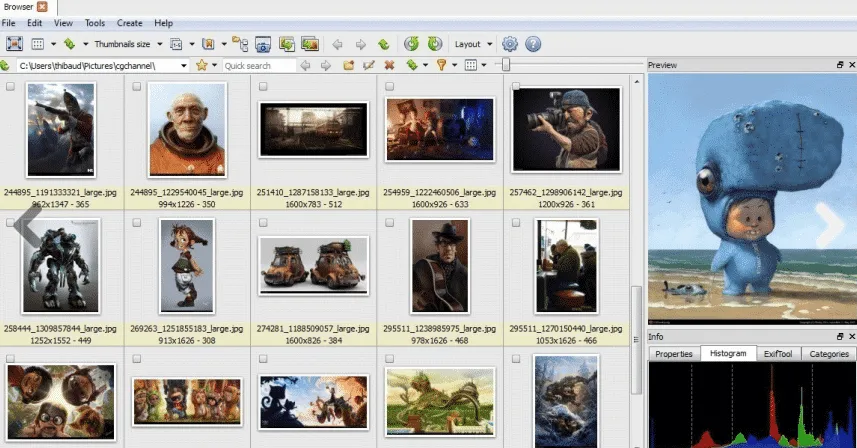Viewport: 857px width, 448px height.
Task: Expand the sort dropdown arrow in the address row
Action: pyautogui.click(x=425, y=66)
